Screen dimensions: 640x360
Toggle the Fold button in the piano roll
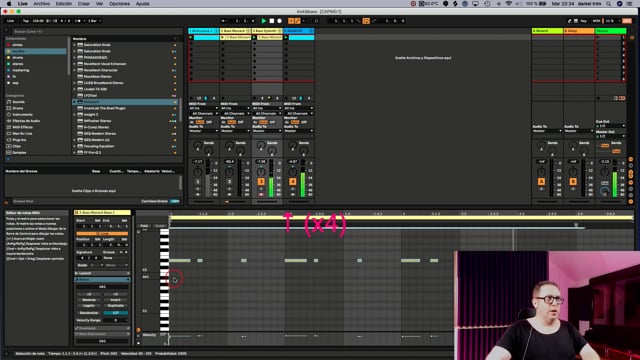[144, 226]
